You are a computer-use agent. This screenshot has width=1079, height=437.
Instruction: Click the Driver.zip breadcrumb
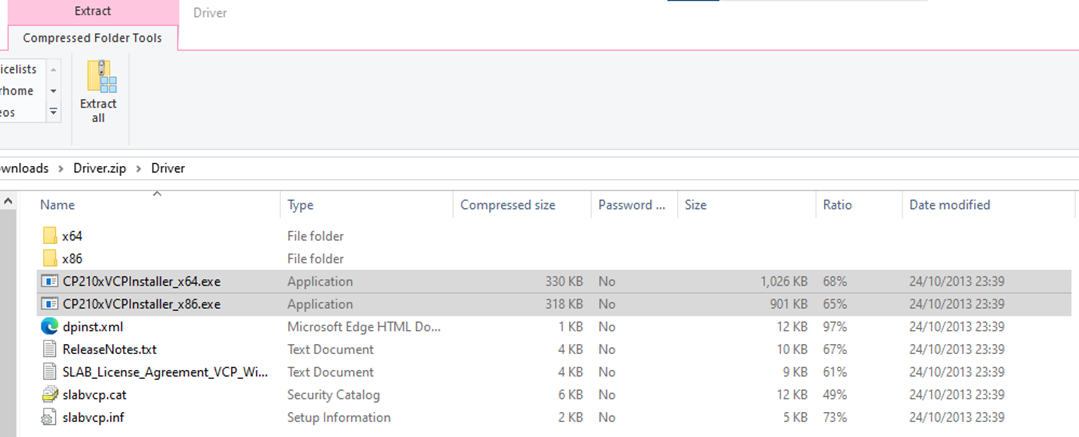tap(100, 168)
